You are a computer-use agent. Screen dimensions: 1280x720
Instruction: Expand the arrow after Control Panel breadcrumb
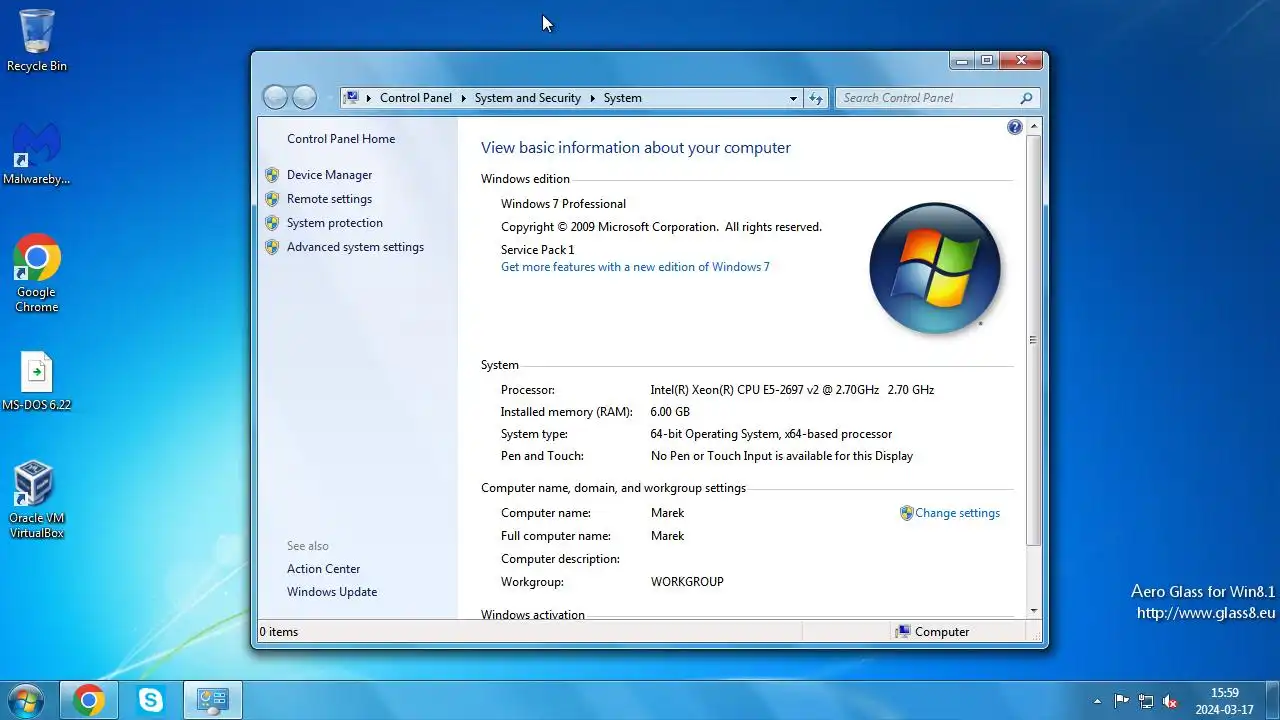(x=463, y=98)
